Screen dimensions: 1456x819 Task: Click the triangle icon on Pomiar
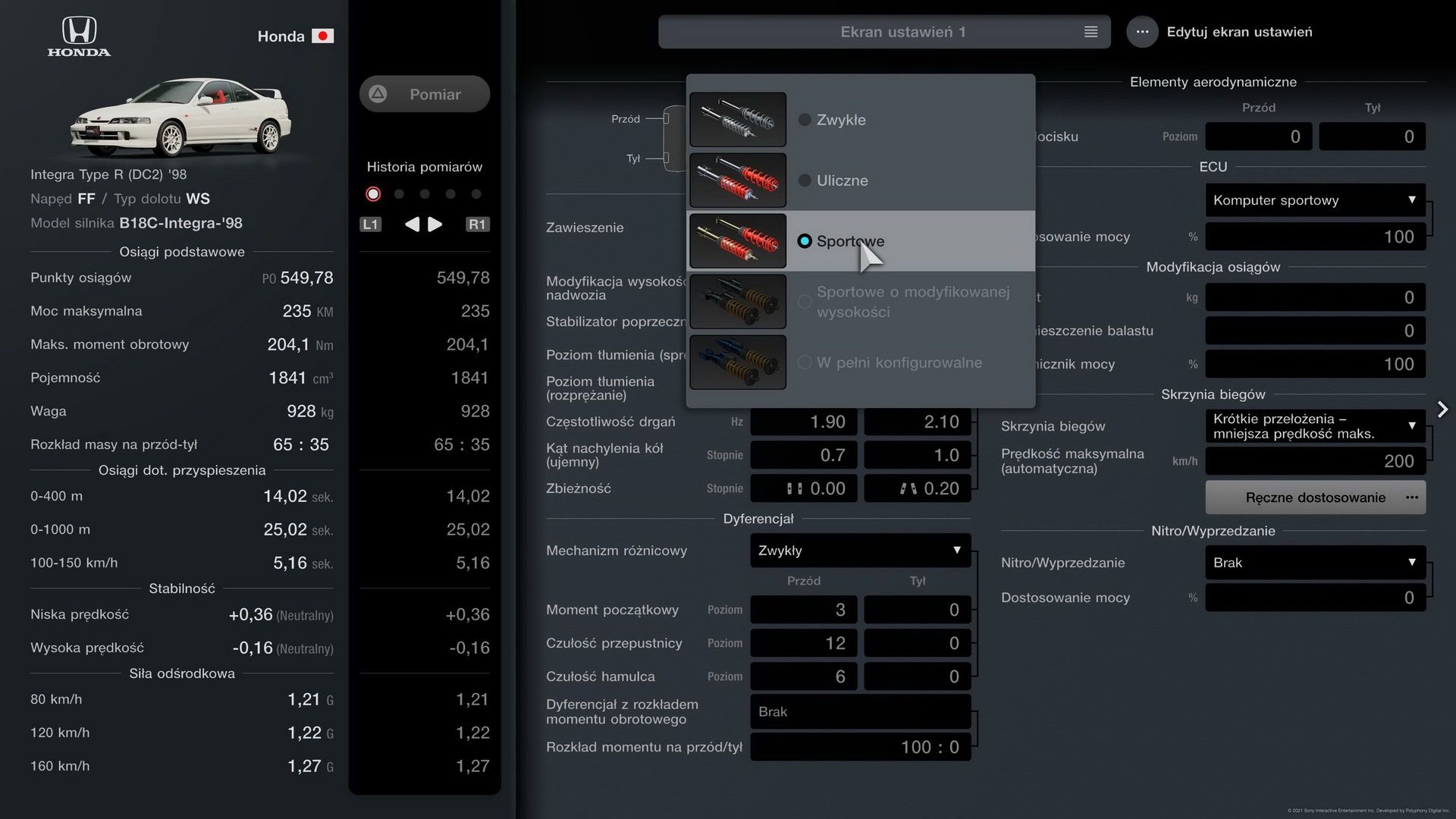tap(378, 94)
